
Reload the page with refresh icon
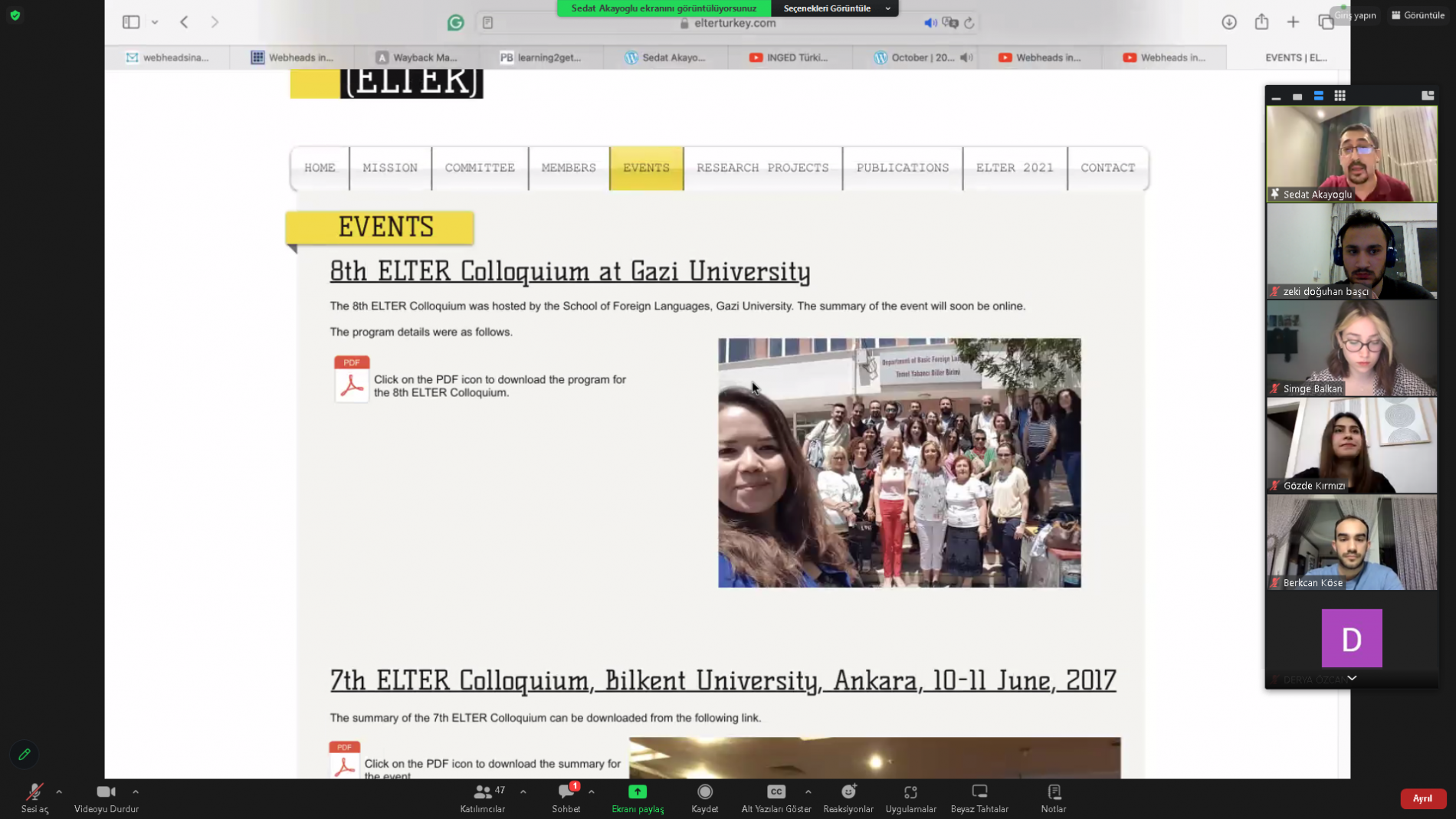(969, 23)
